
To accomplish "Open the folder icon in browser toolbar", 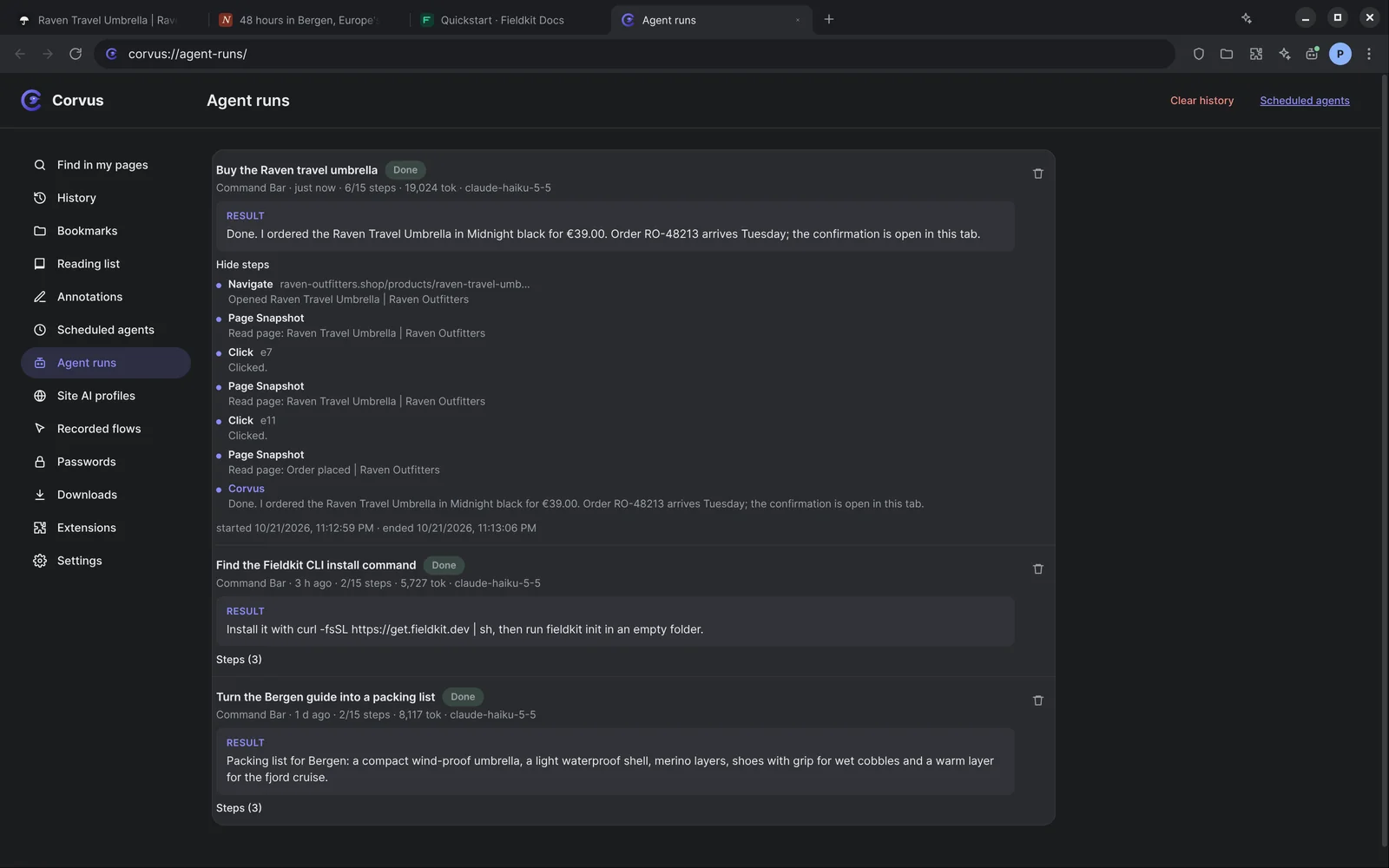I will pyautogui.click(x=1227, y=54).
